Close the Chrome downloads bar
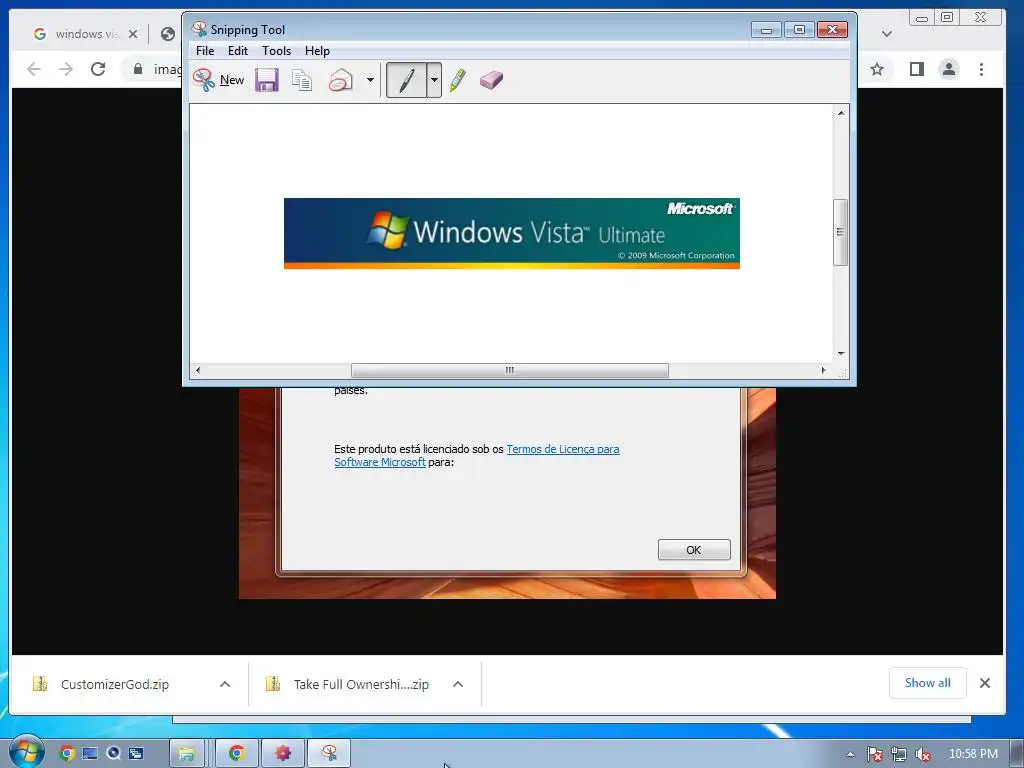This screenshot has height=768, width=1024. pos(985,683)
